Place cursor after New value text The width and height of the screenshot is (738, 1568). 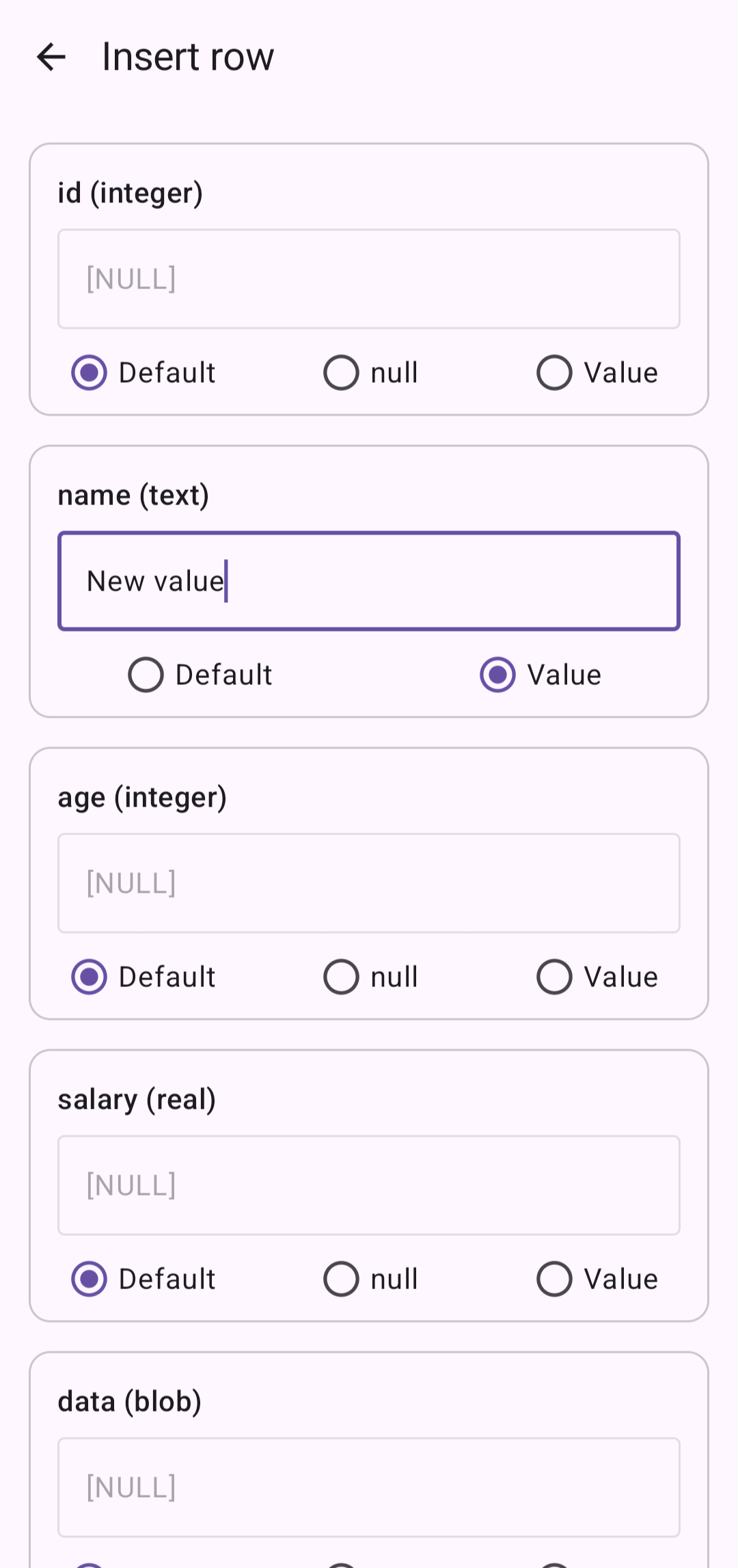228,581
